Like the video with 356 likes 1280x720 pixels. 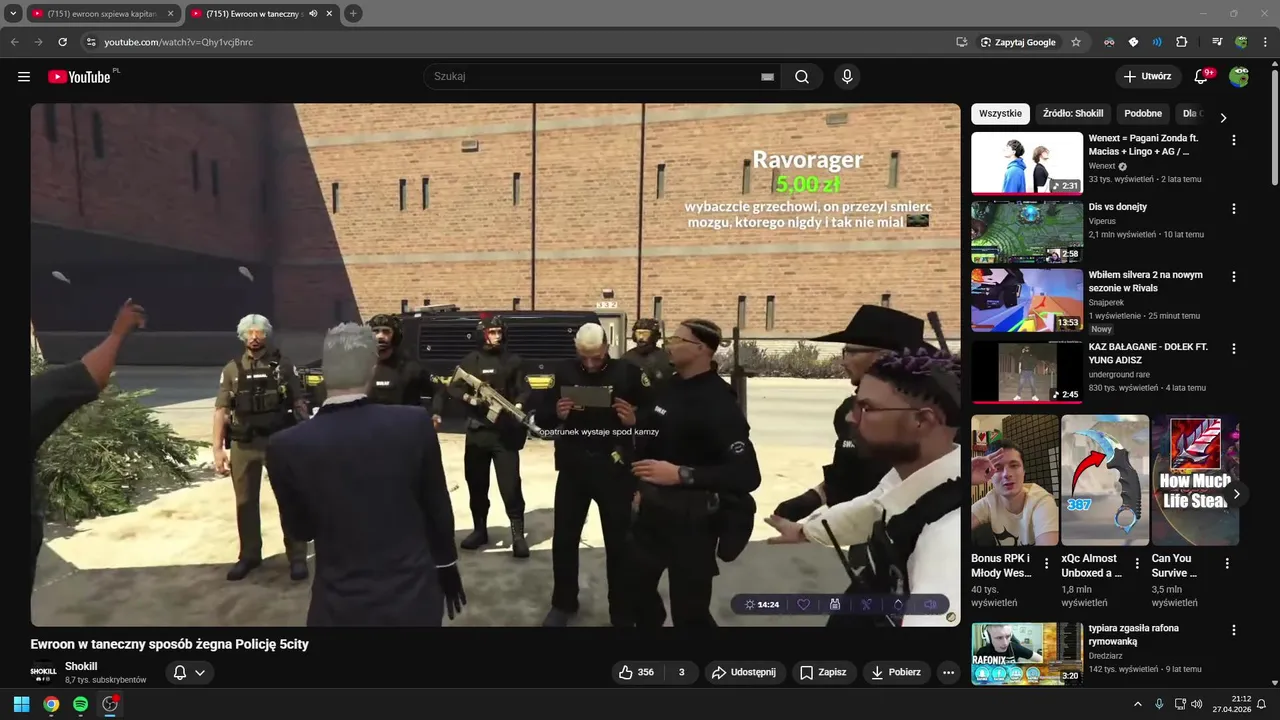click(x=637, y=673)
